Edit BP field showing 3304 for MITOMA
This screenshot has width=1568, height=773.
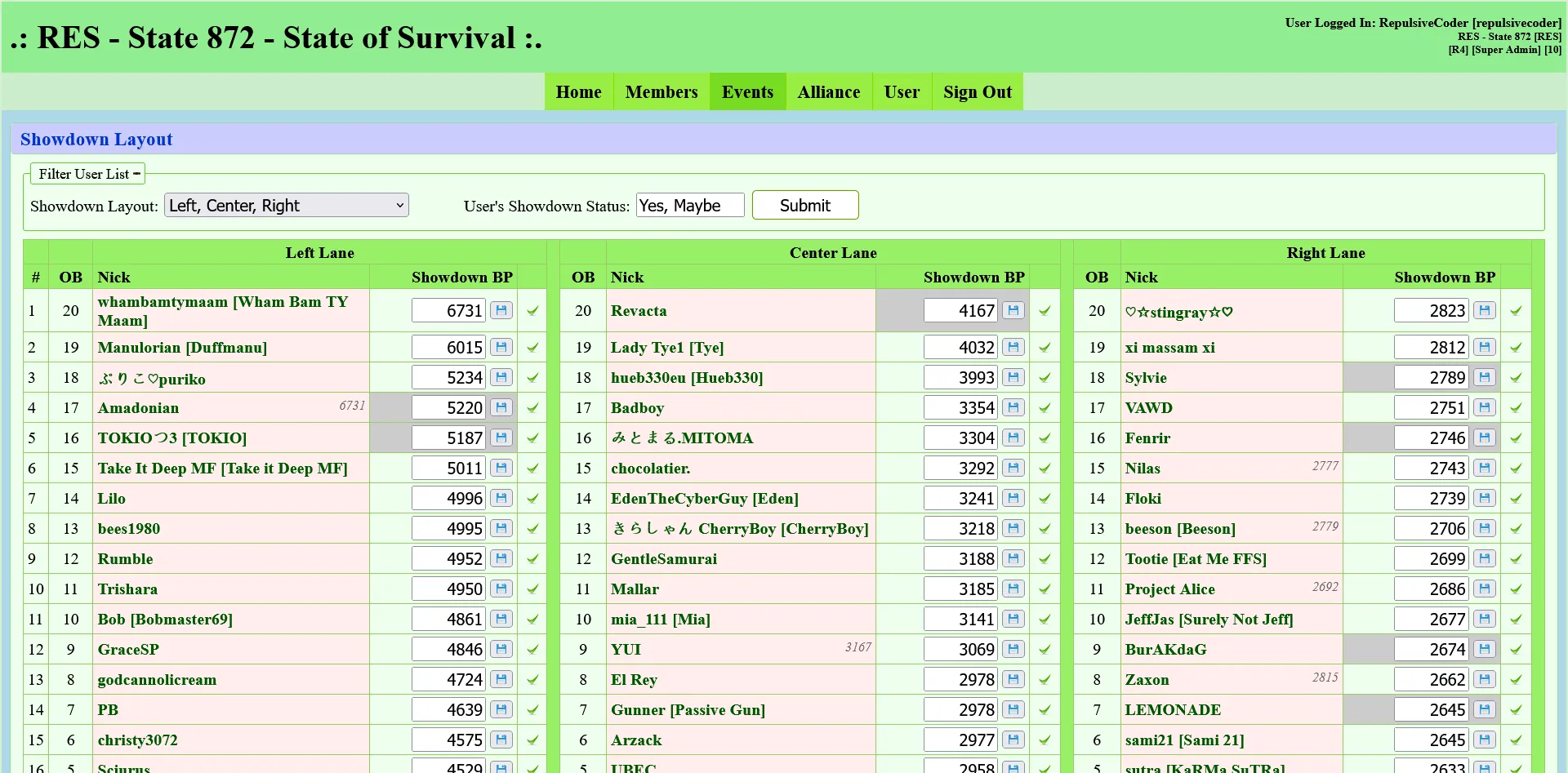[x=960, y=438]
